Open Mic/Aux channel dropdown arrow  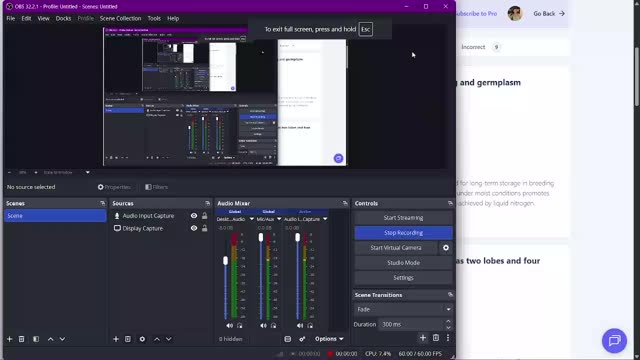279,219
